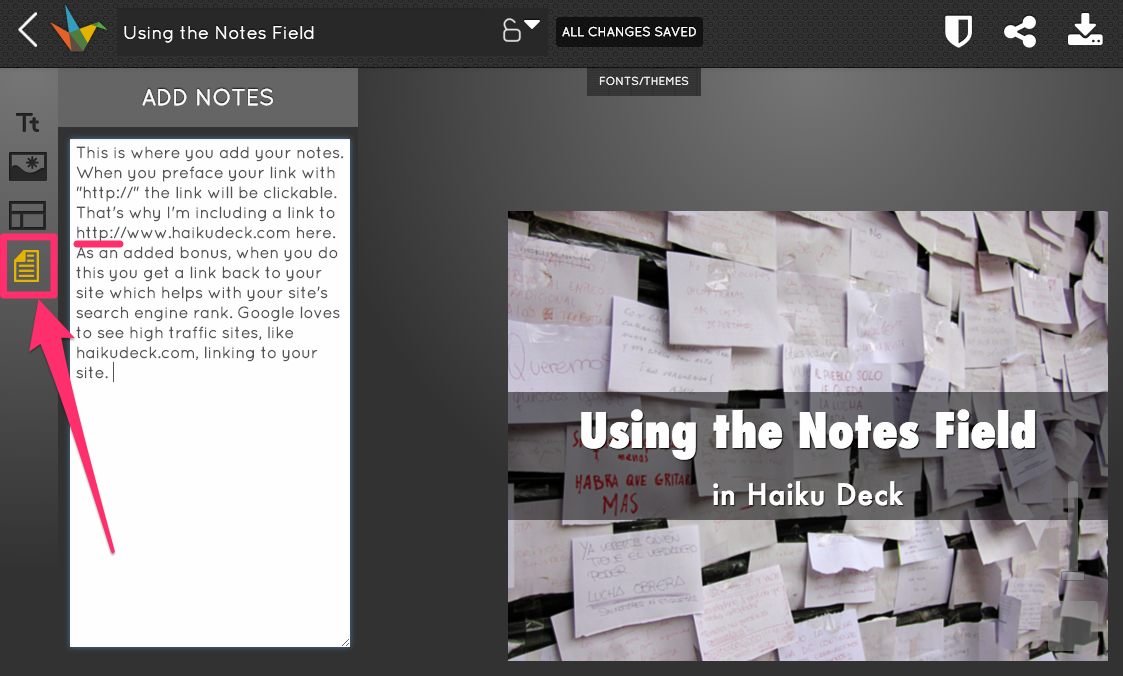Select the slide subtitle 'in Haiku Deck'
This screenshot has width=1123, height=676.
807,494
